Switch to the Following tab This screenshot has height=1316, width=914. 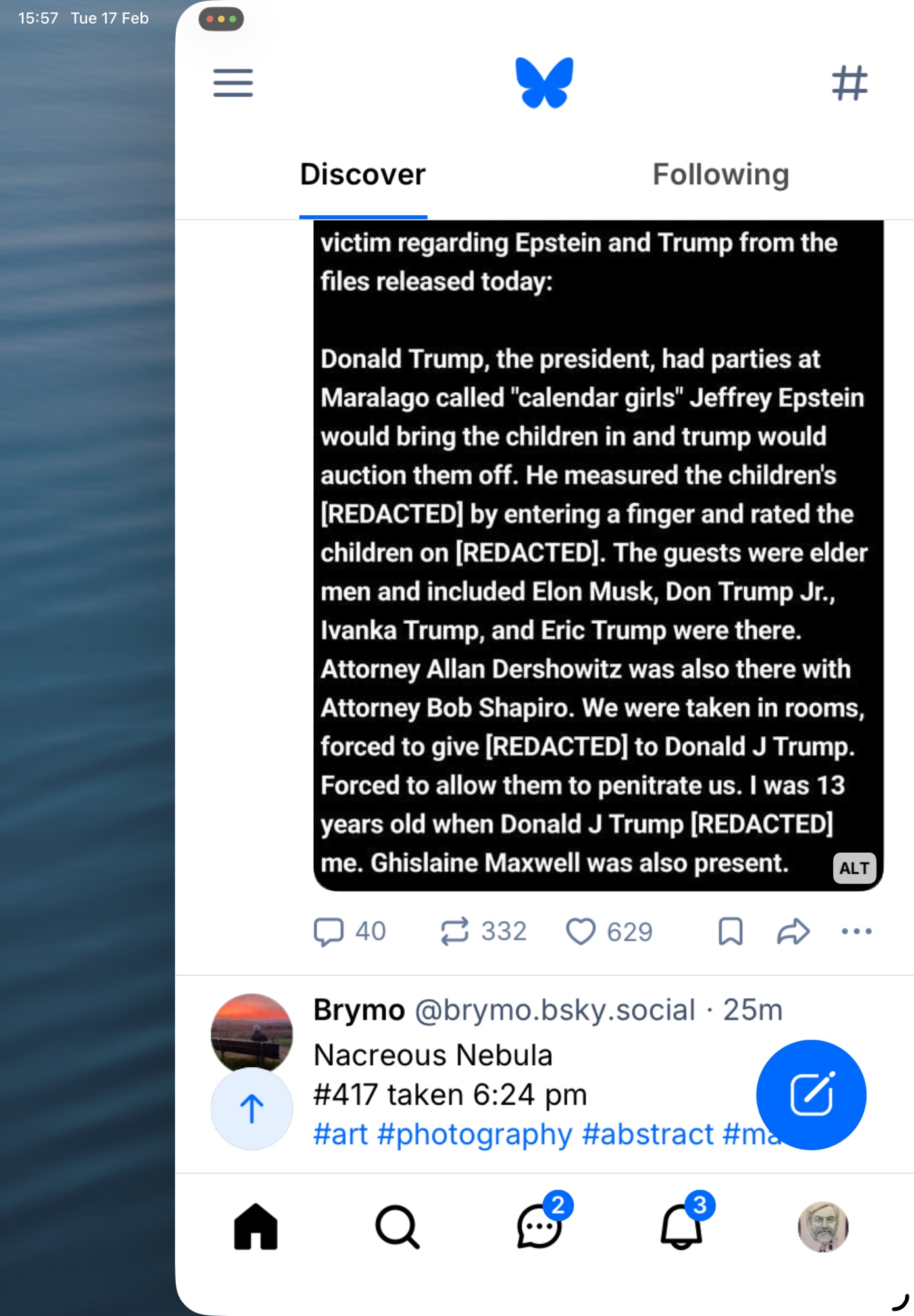721,175
